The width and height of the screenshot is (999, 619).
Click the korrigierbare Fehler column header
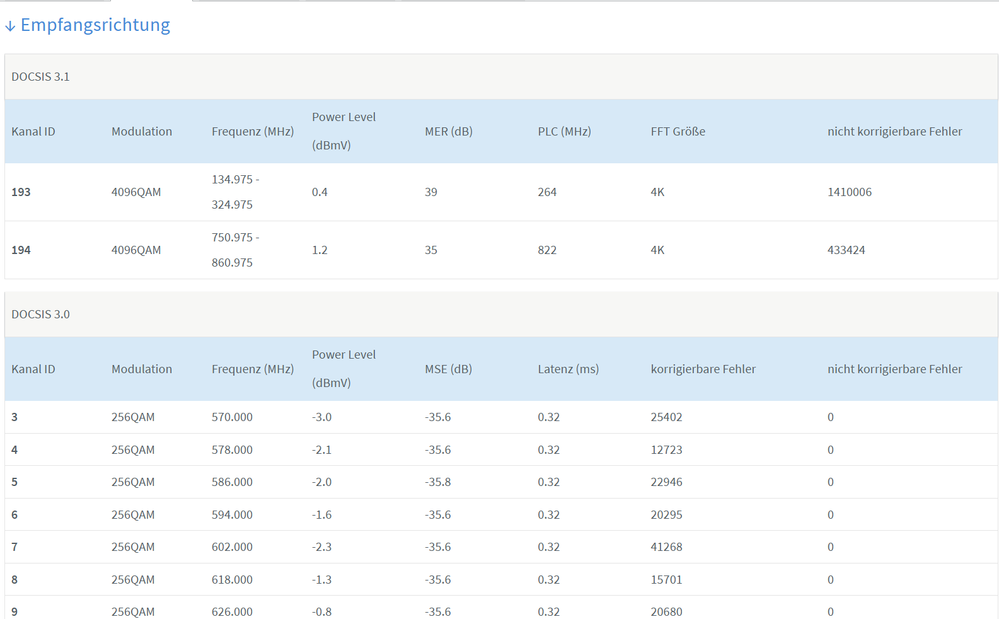703,369
